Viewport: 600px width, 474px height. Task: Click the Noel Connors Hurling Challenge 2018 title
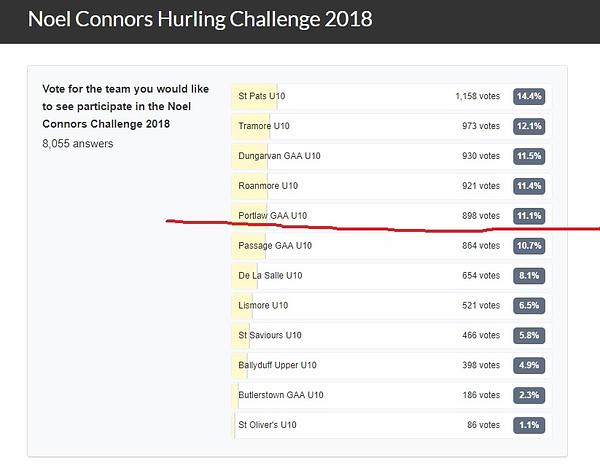[x=200, y=19]
